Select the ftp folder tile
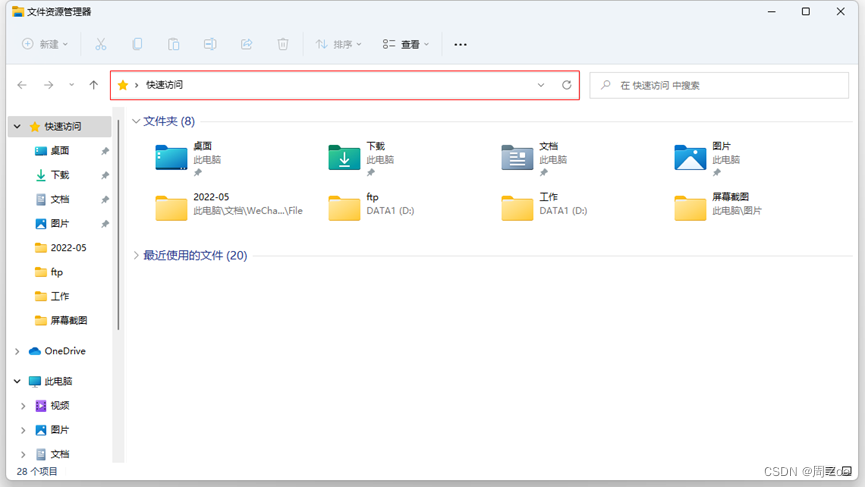Screen dimensions: 865x487 [371, 207]
